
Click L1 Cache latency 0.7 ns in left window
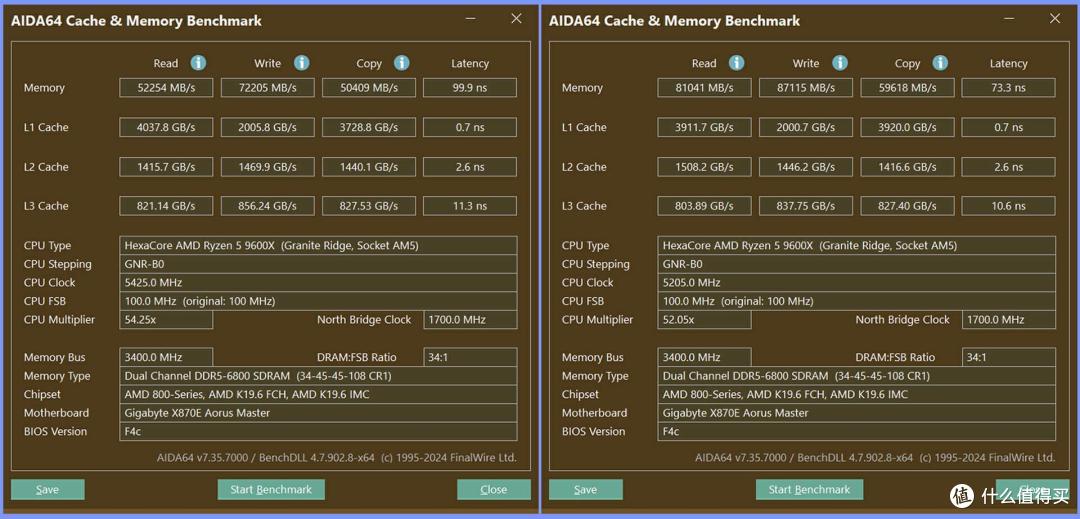(470, 127)
